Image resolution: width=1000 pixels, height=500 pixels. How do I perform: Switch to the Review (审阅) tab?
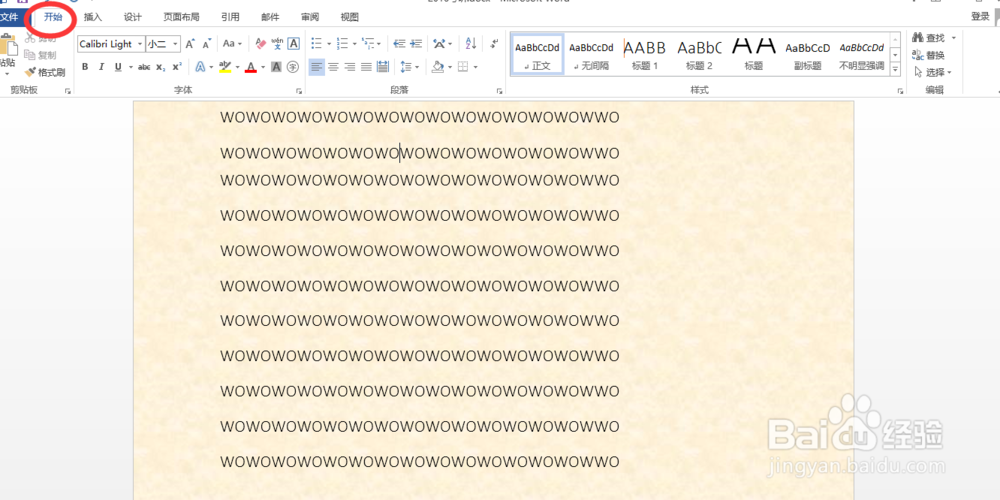click(x=310, y=17)
